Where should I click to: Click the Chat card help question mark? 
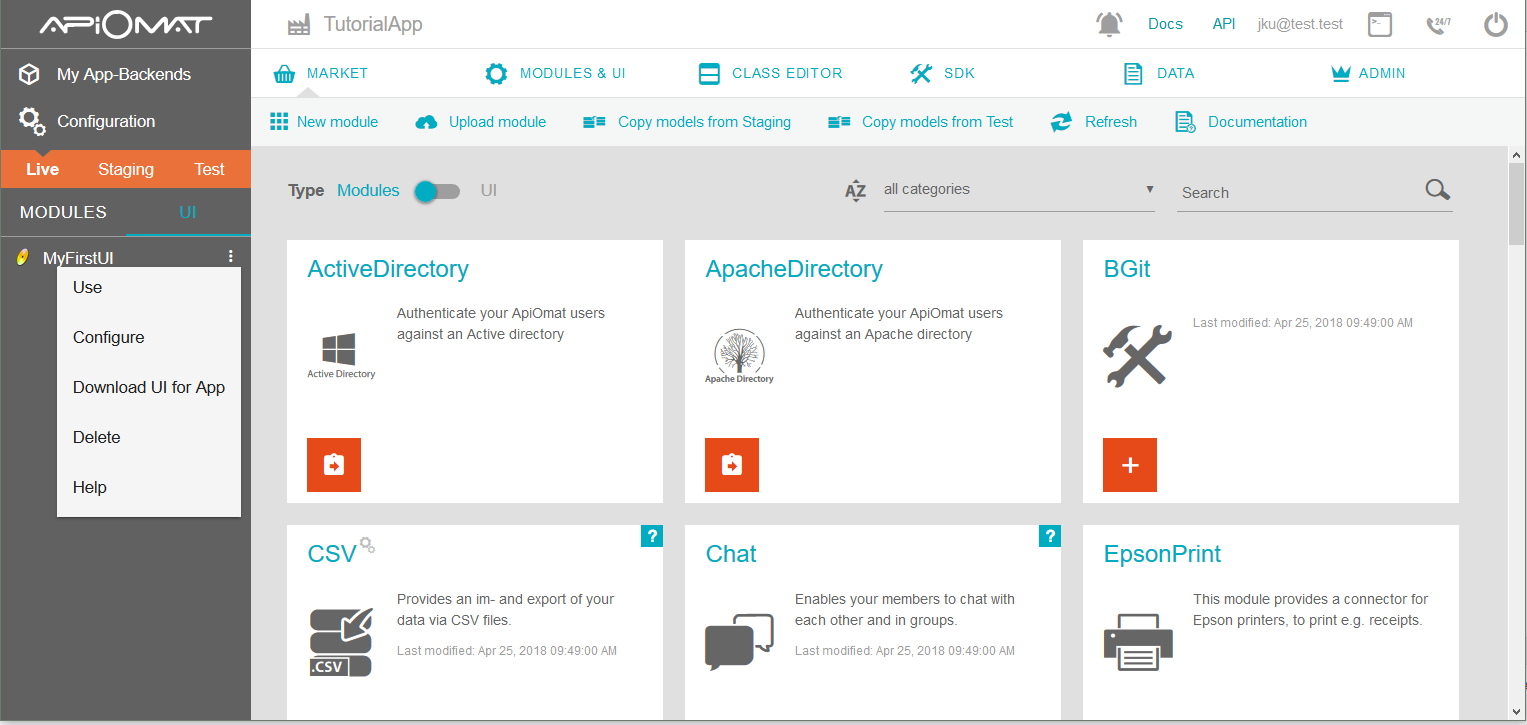coord(1050,537)
